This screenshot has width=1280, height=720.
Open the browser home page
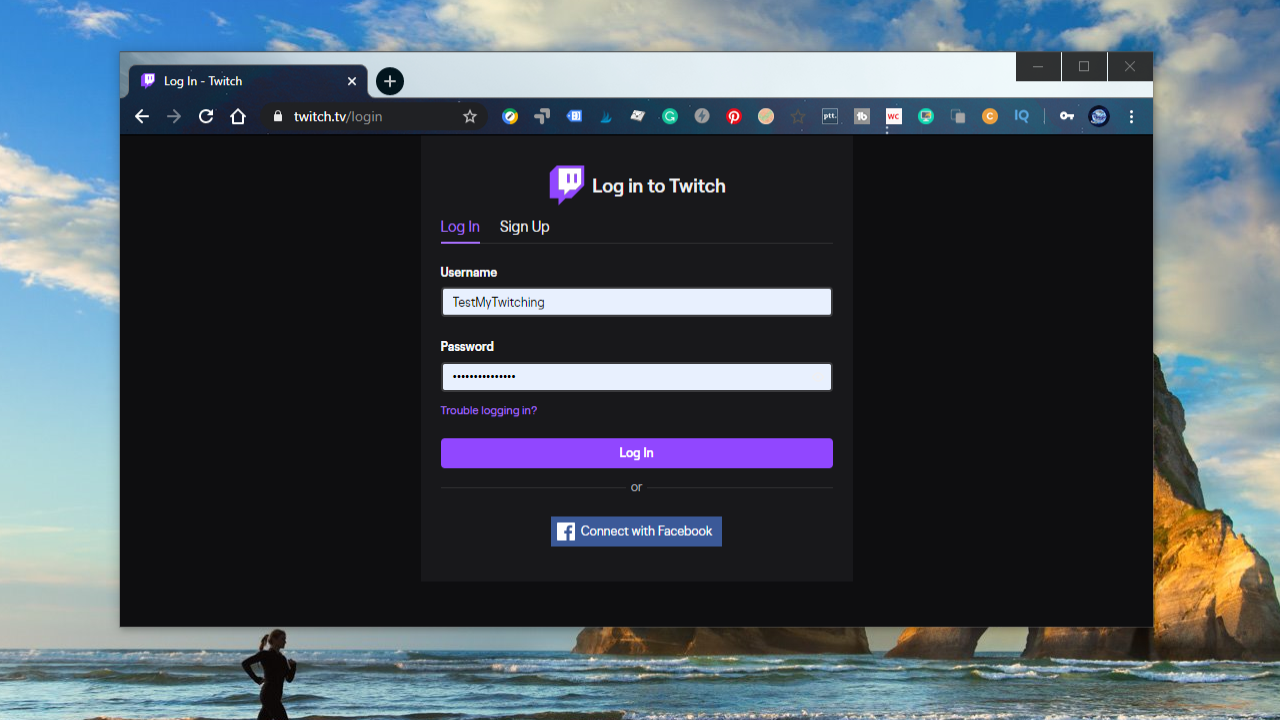click(238, 116)
